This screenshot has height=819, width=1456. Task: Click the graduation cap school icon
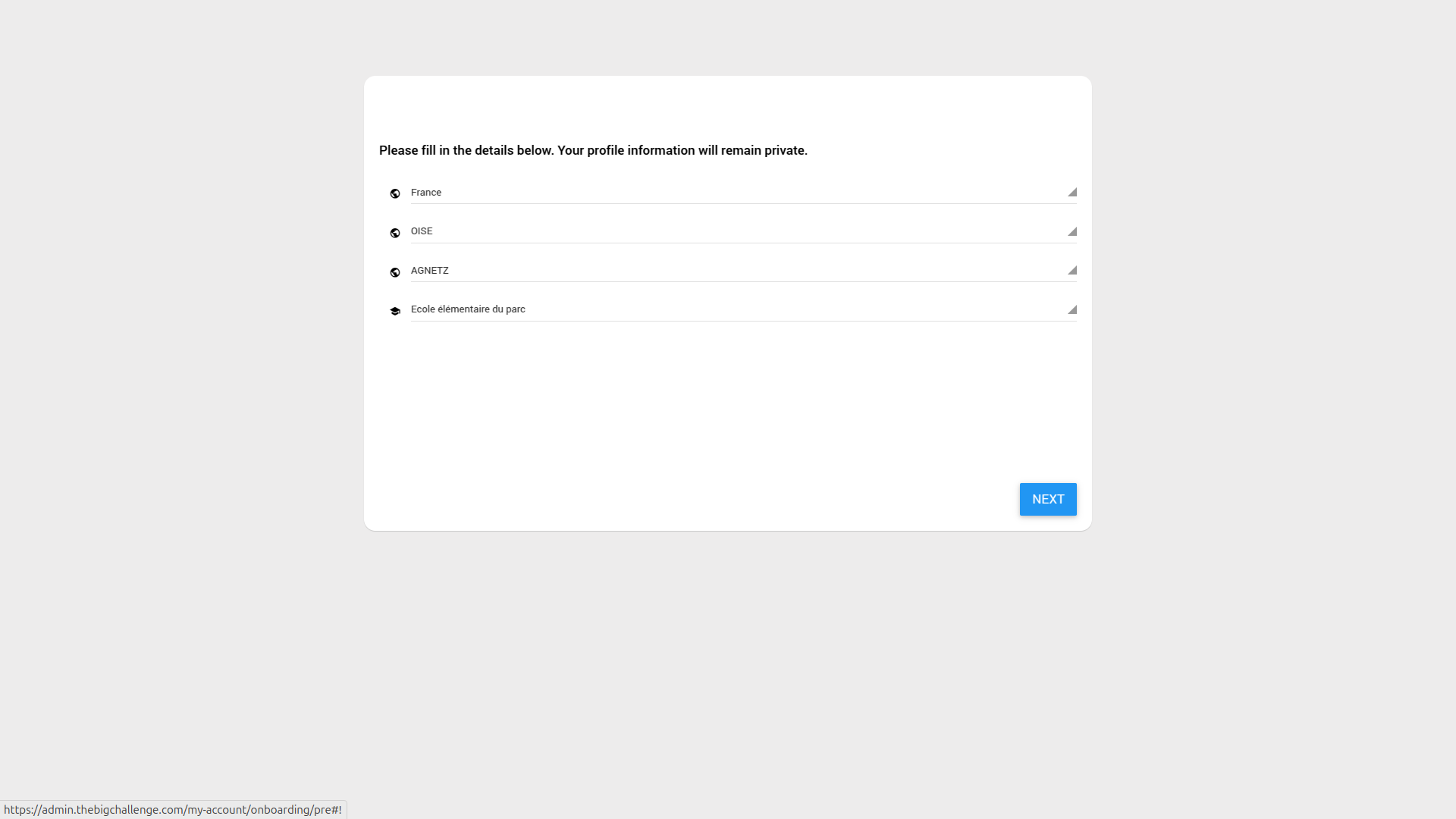click(x=395, y=311)
